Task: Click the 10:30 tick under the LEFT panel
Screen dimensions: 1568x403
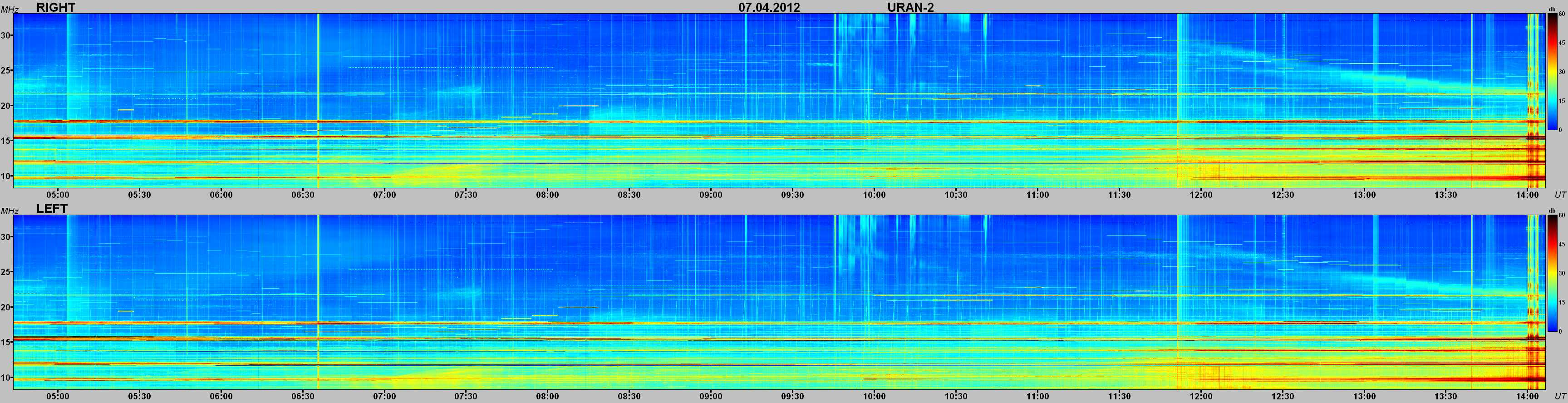Action: (956, 396)
